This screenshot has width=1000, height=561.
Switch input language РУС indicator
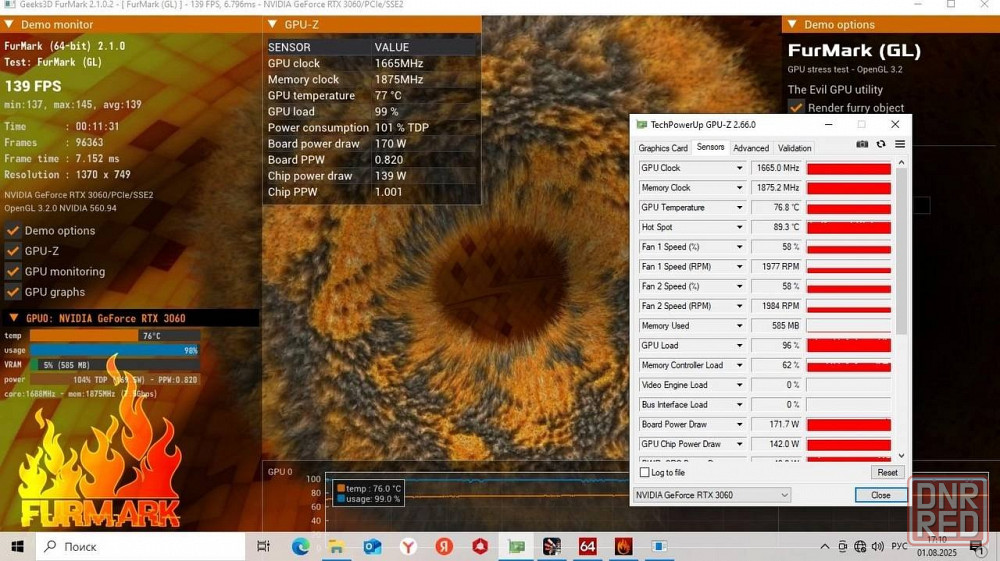(899, 546)
